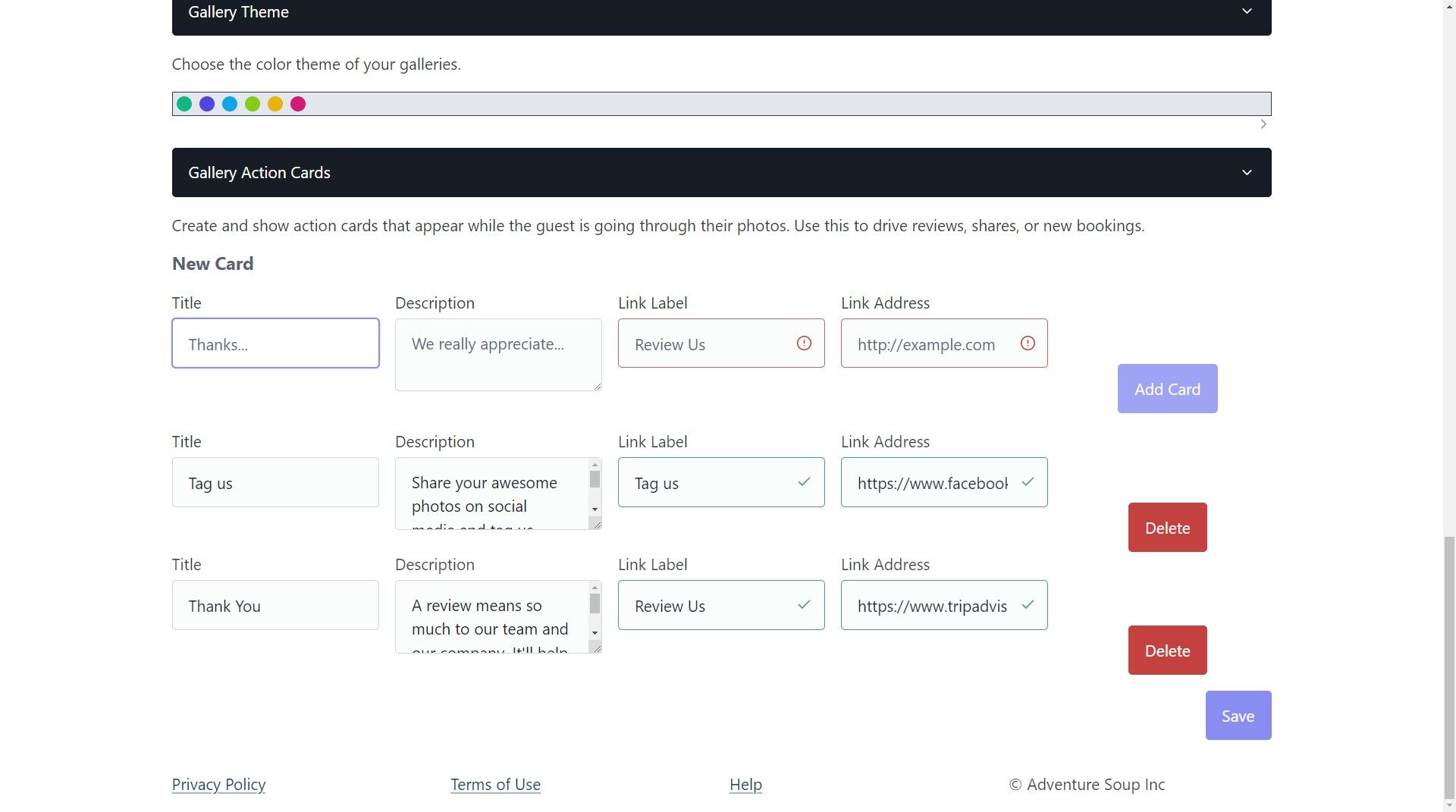Click the Add Card button

(1167, 389)
